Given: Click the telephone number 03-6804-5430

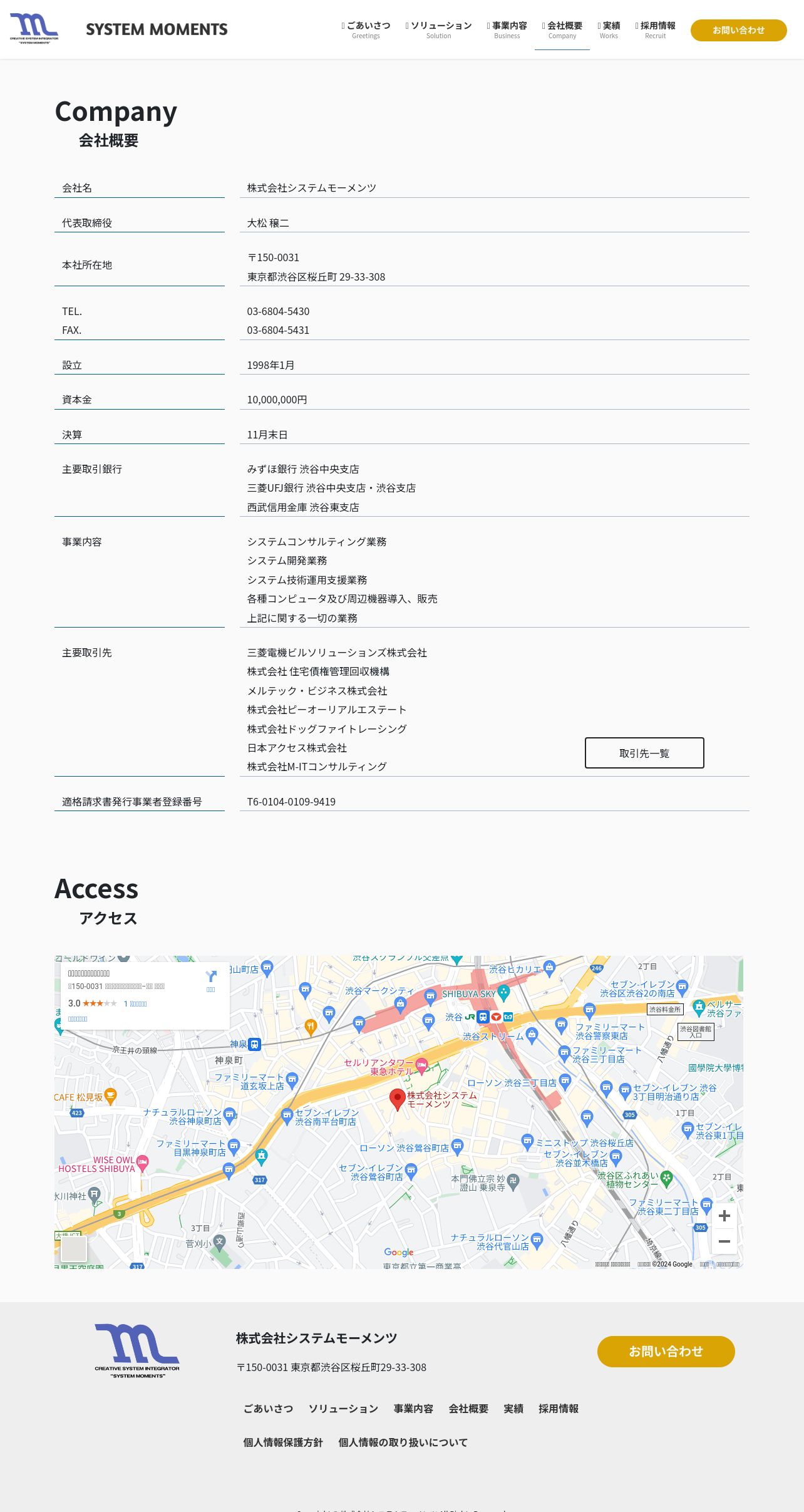Looking at the screenshot, I should (278, 311).
